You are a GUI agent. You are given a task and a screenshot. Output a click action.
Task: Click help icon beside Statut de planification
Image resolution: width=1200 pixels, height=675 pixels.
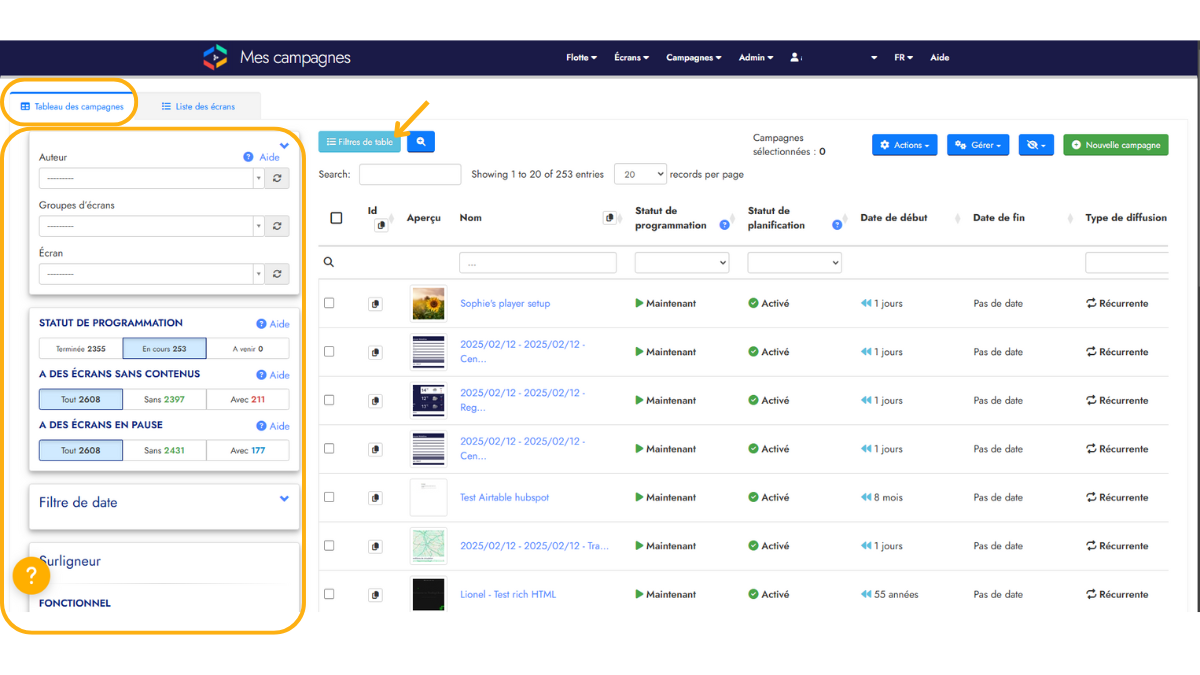tap(837, 225)
